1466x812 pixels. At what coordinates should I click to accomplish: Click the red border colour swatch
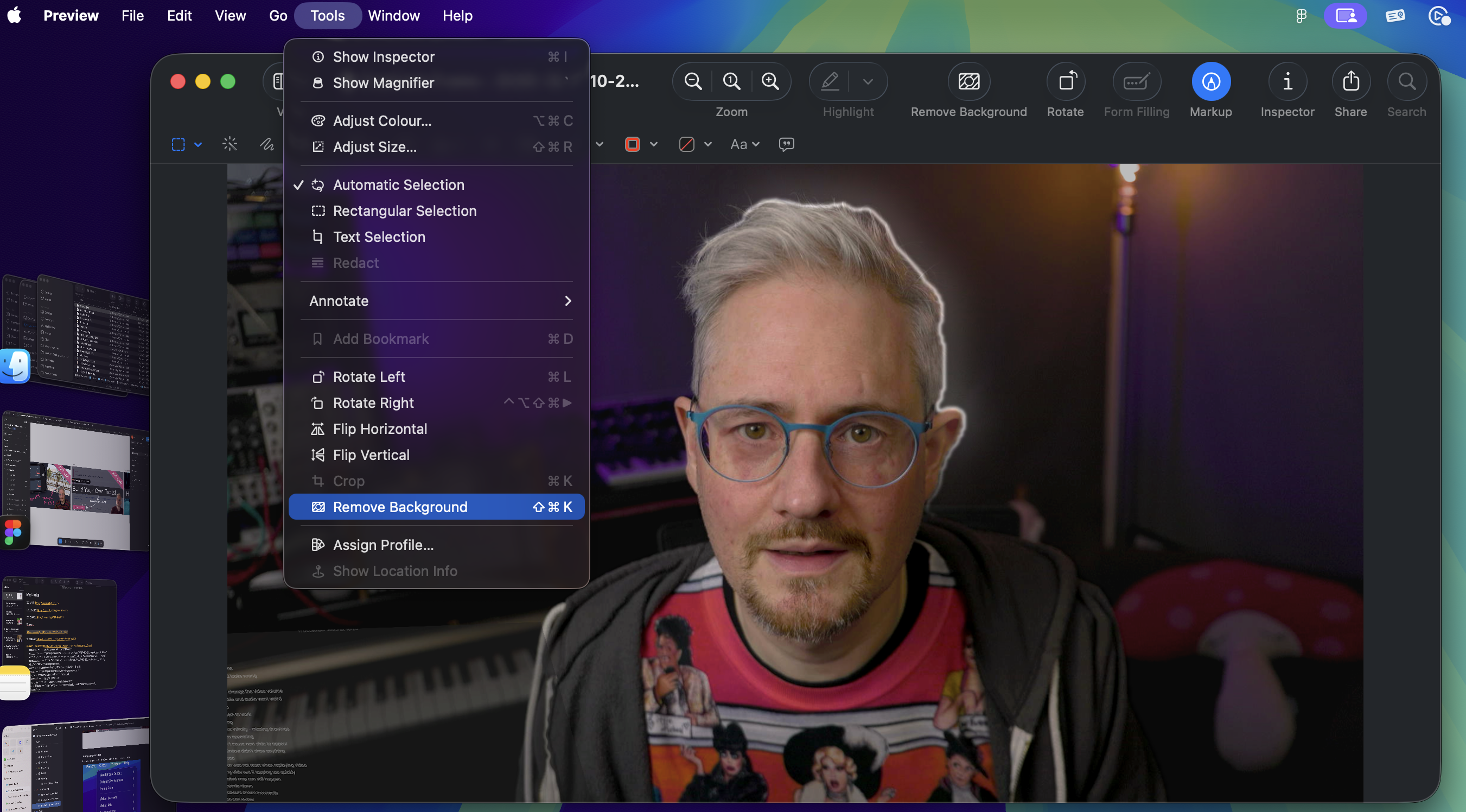[632, 144]
